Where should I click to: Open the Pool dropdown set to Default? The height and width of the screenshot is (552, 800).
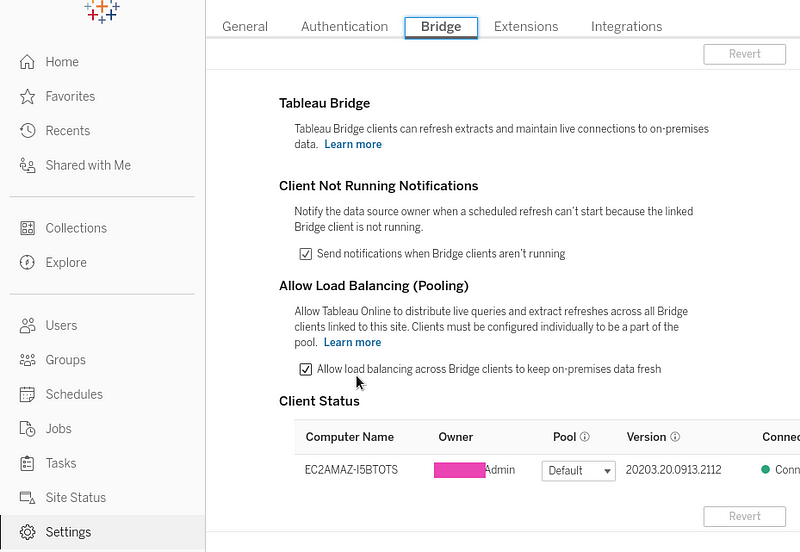coord(579,470)
